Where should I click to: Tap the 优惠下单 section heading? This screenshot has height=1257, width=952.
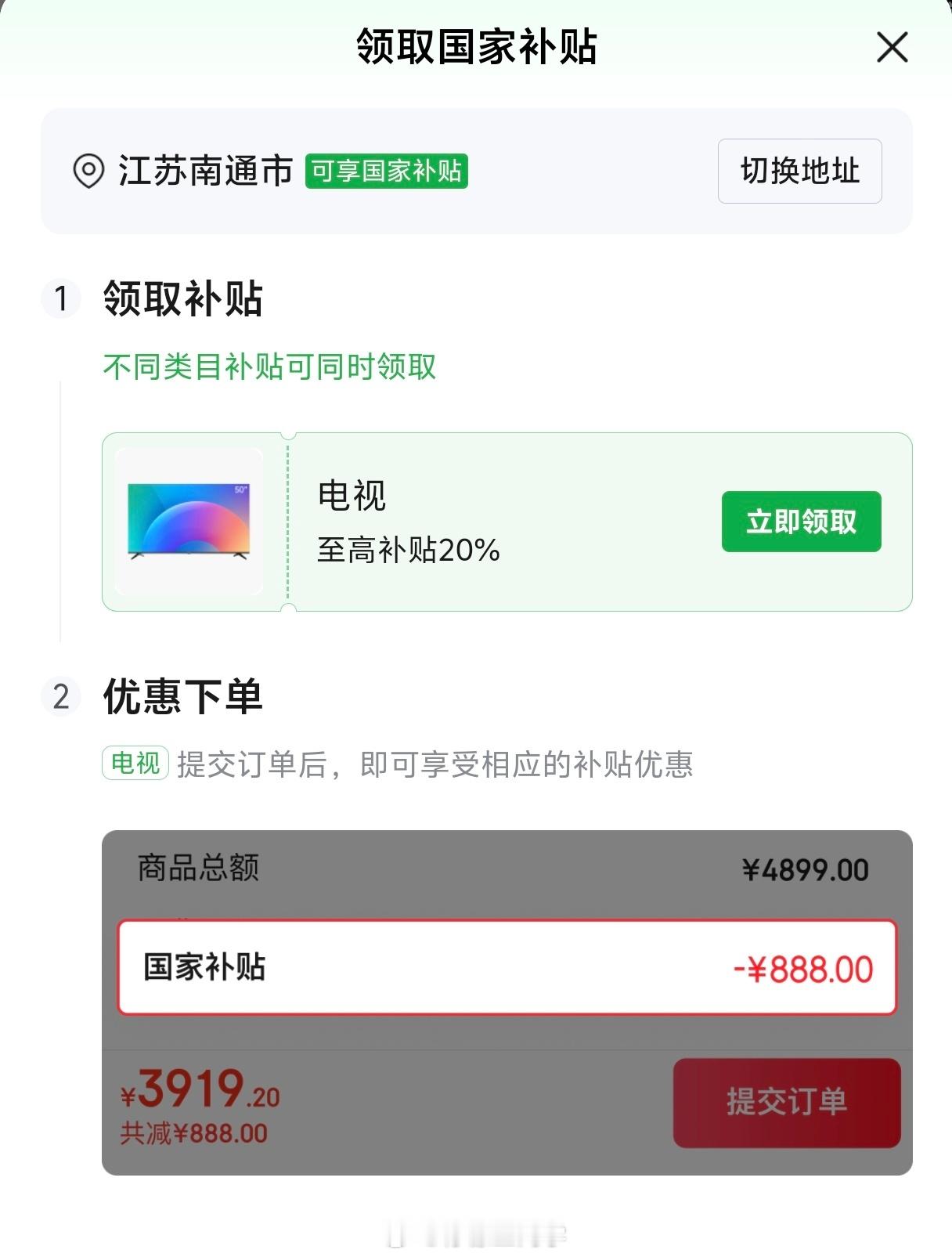(x=183, y=696)
